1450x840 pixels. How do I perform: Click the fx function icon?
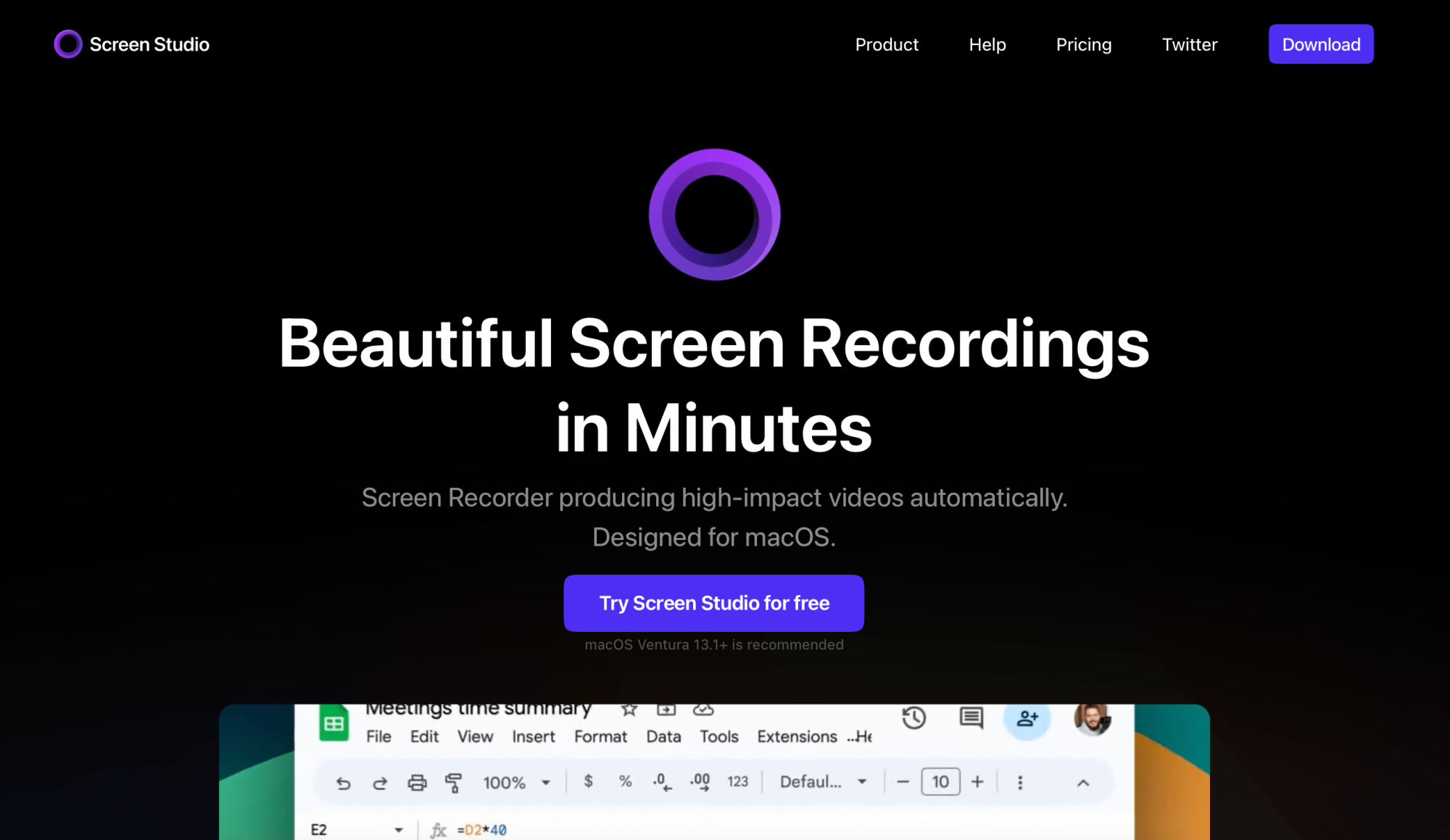click(x=438, y=830)
